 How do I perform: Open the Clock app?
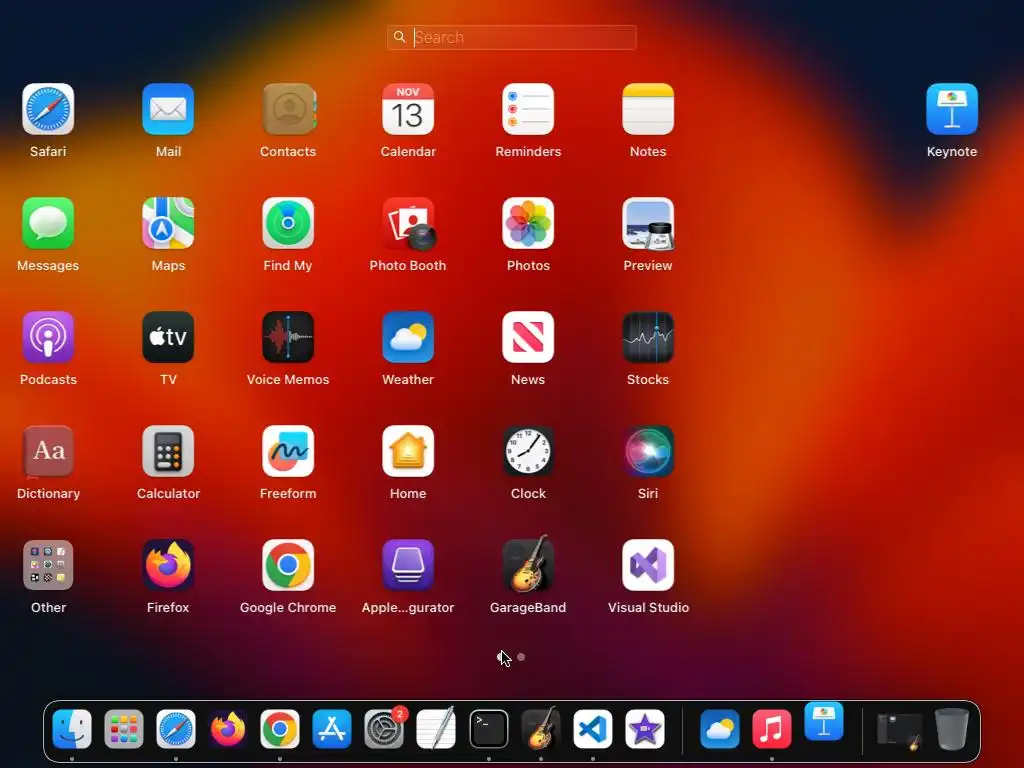528,451
